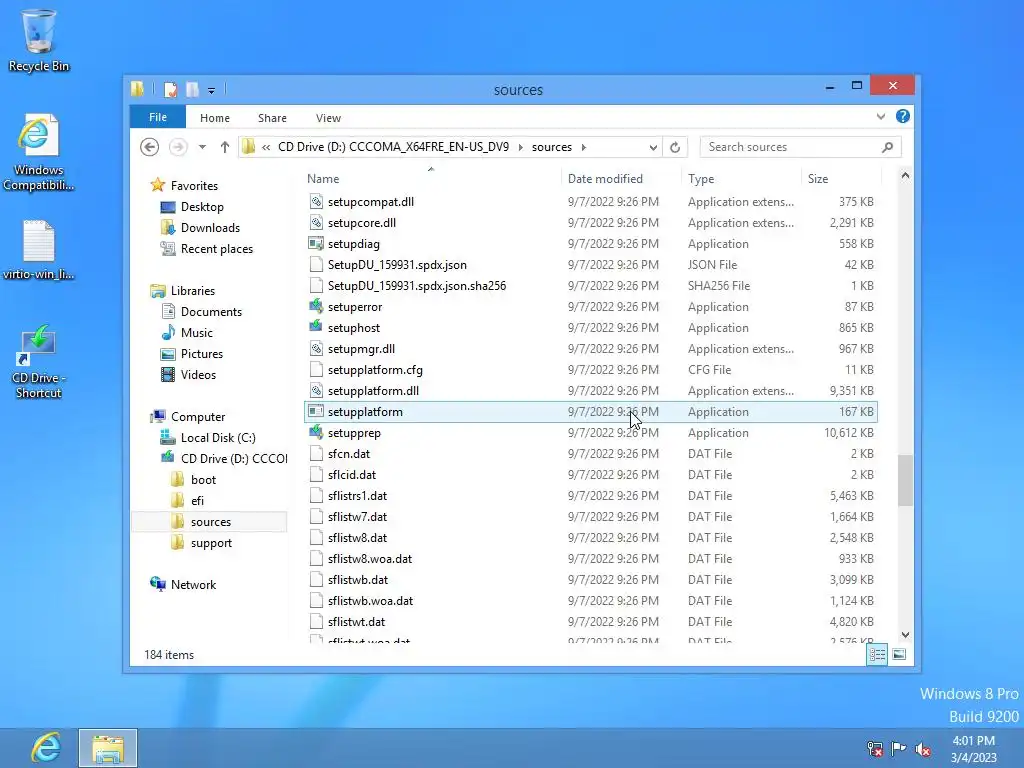
Task: Select the Windows Compatibility desktop shortcut
Action: pyautogui.click(x=39, y=153)
